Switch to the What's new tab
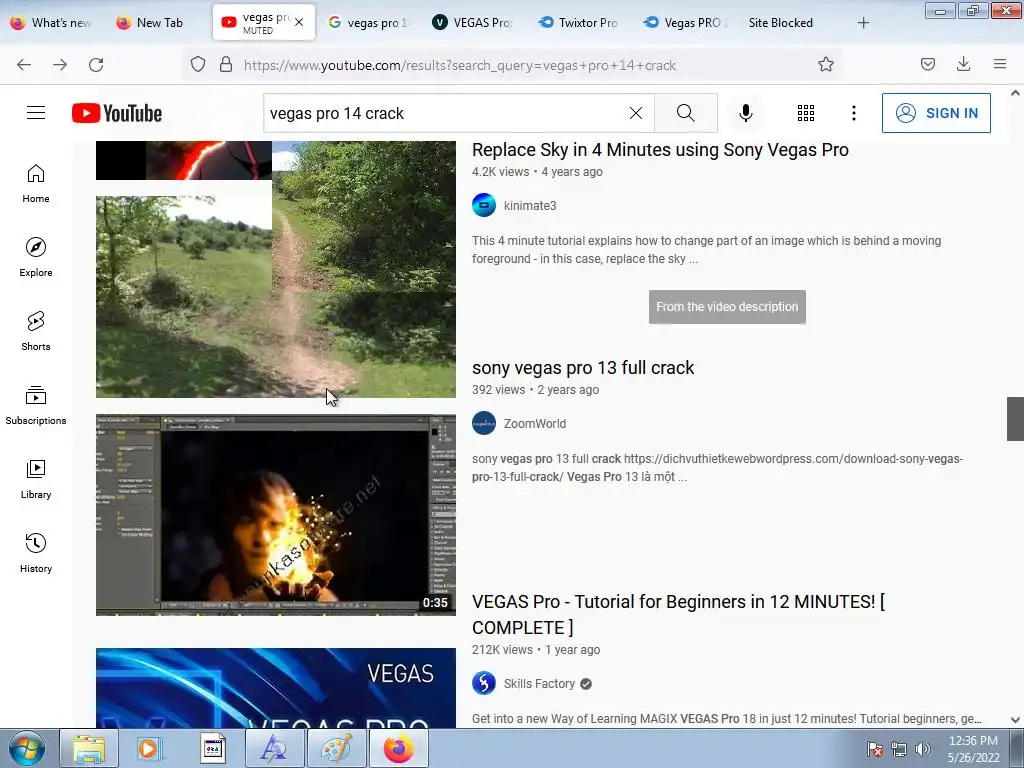1024x768 pixels. [52, 23]
